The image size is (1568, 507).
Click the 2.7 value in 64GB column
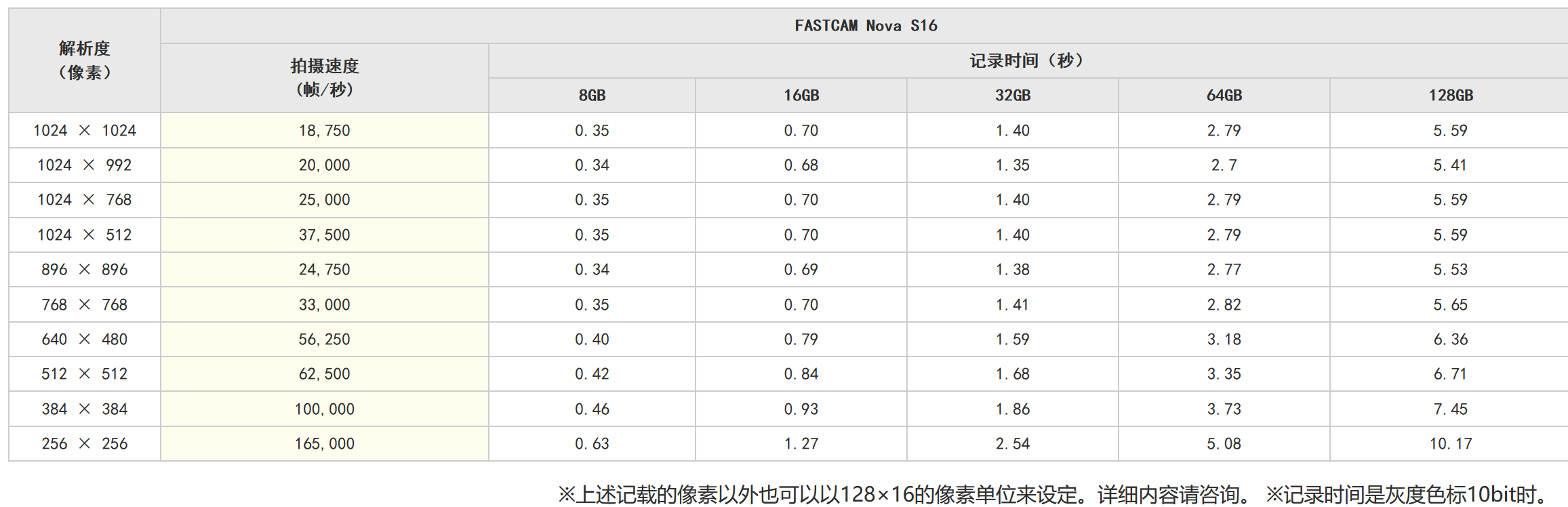click(x=1224, y=165)
